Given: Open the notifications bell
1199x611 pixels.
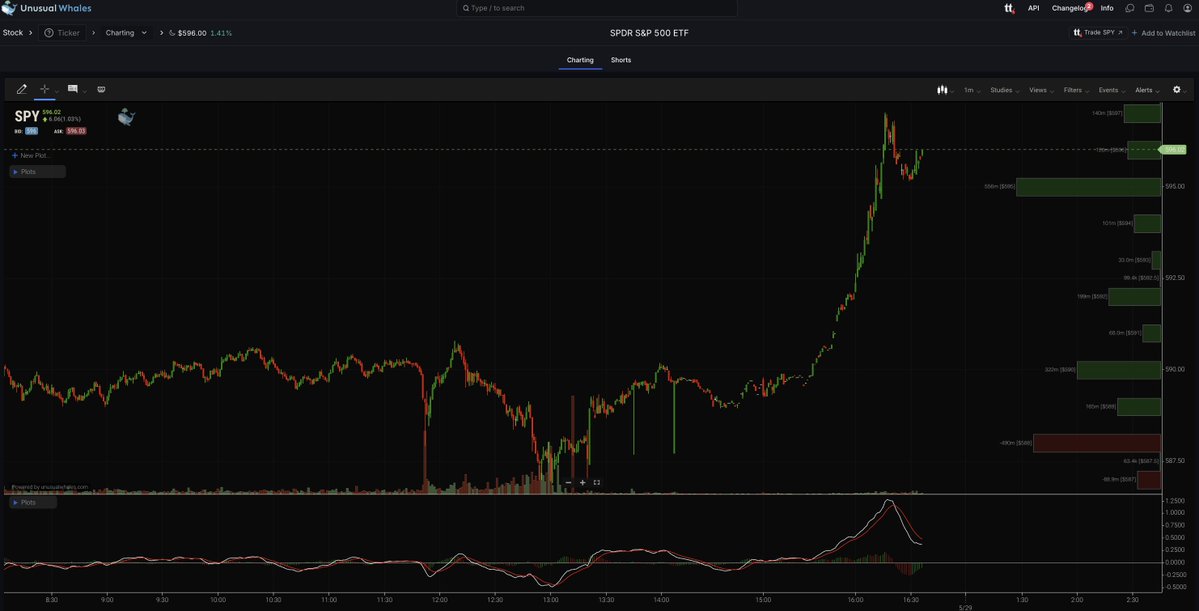Looking at the screenshot, I should (1168, 8).
